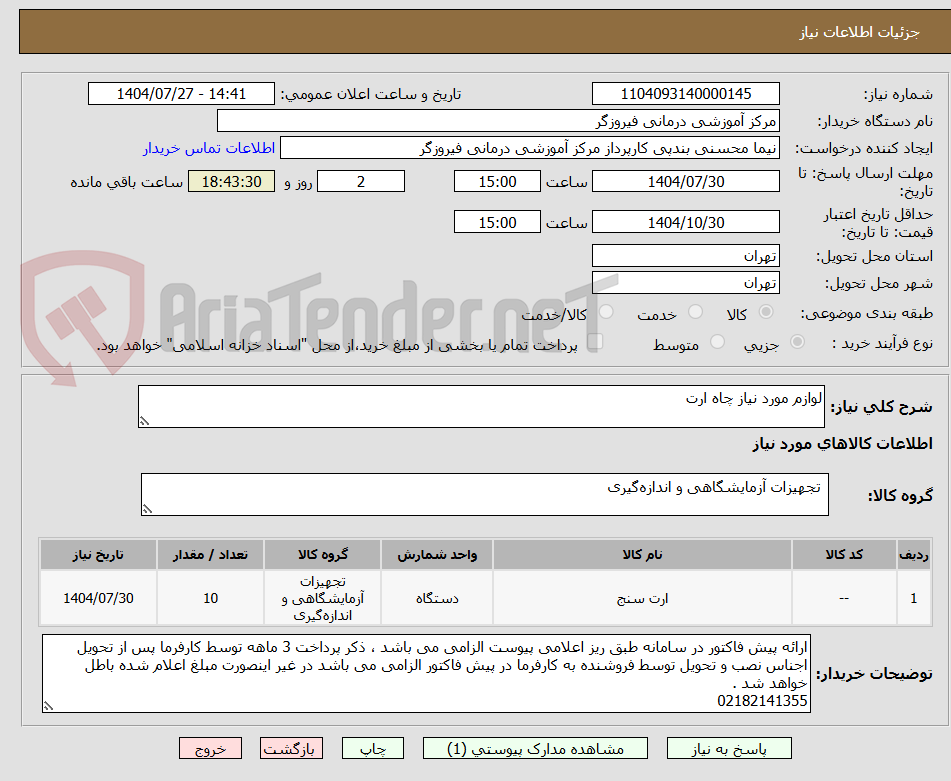This screenshot has width=951, height=781.
Task: Click the شهر محل تحویل field
Action: click(x=685, y=283)
